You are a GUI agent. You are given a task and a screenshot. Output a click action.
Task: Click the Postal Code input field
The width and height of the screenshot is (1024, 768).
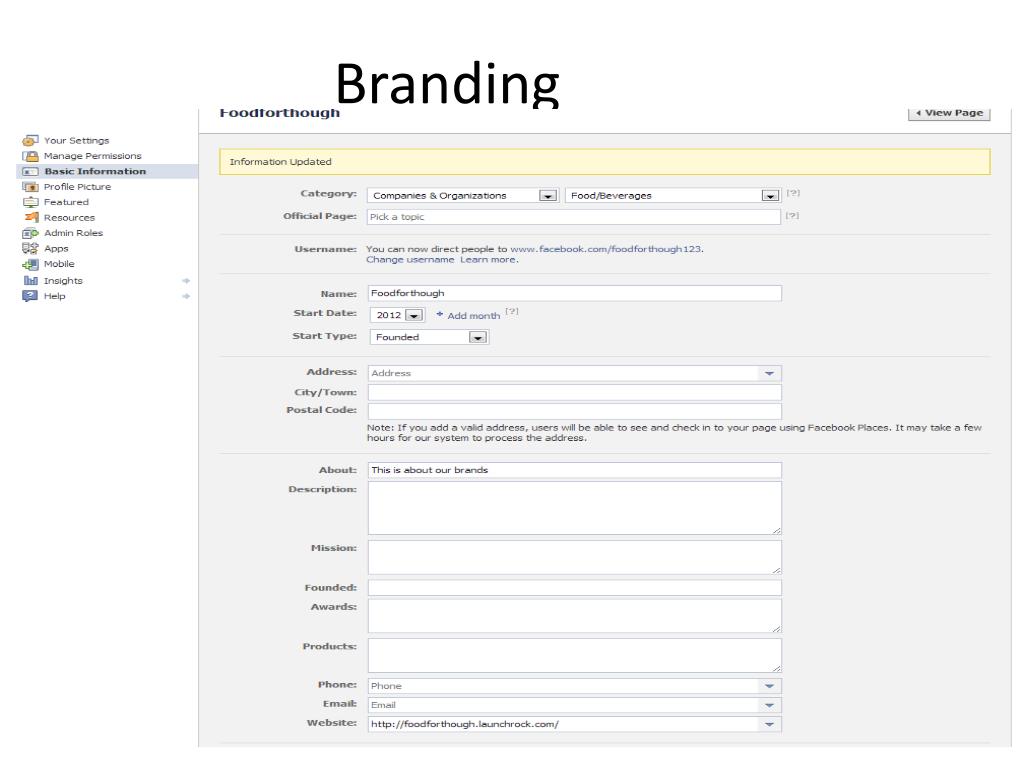tap(575, 411)
